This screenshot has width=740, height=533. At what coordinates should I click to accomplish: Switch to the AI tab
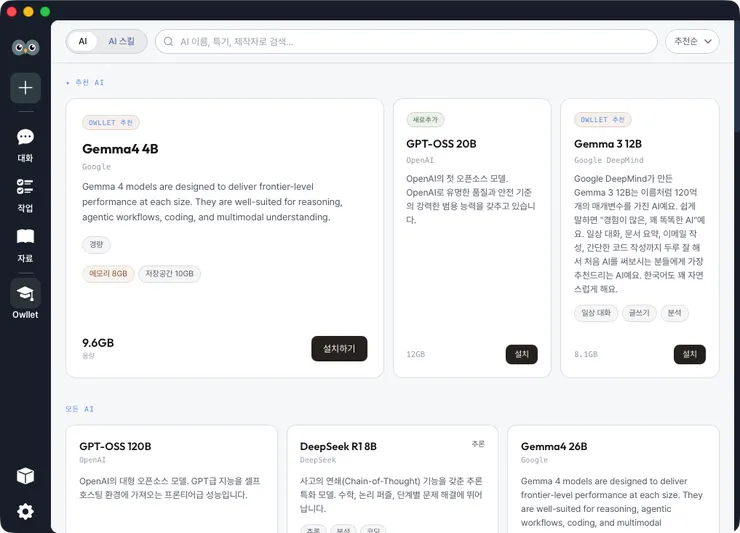pos(83,42)
